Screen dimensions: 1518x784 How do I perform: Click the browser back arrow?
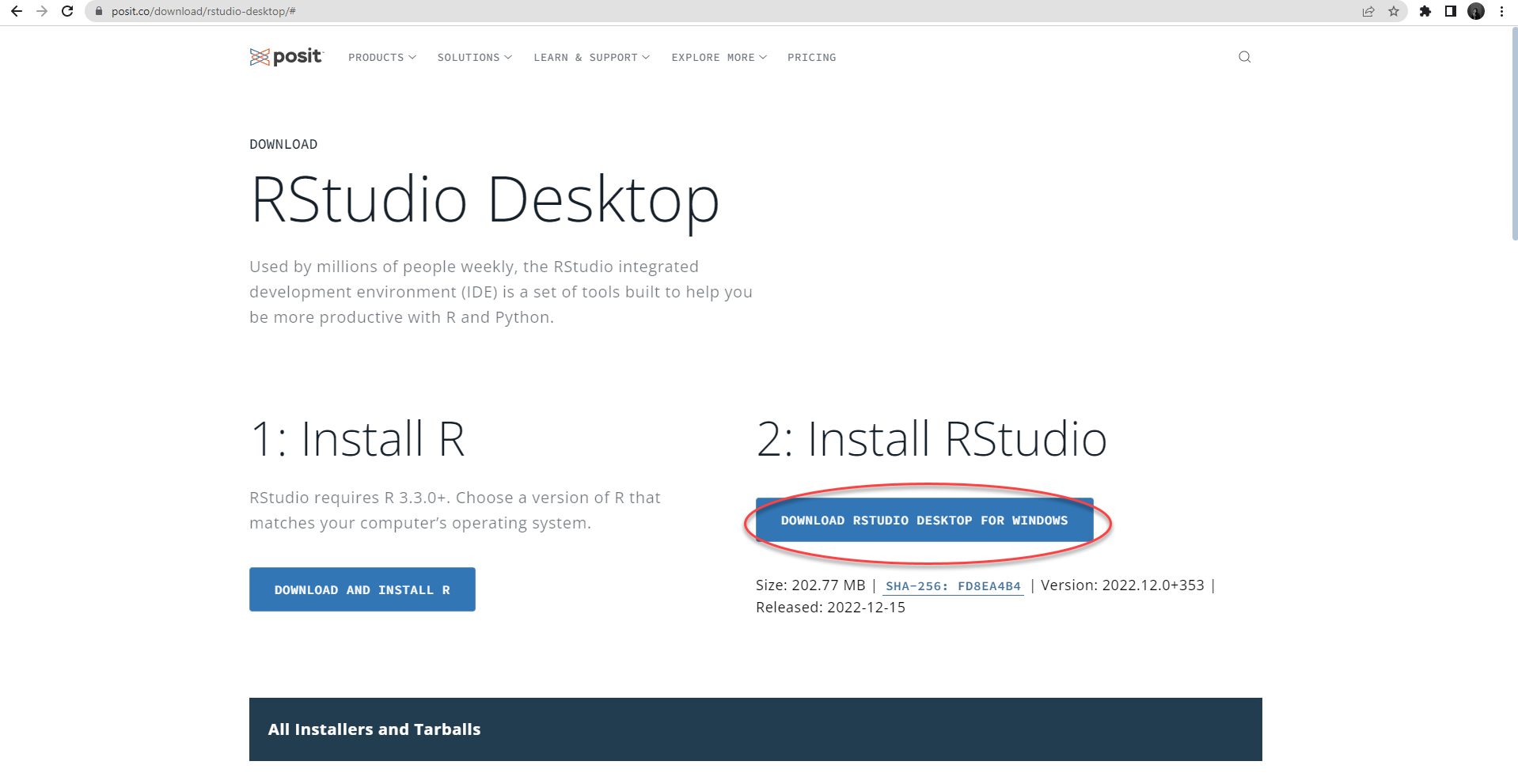click(x=17, y=11)
